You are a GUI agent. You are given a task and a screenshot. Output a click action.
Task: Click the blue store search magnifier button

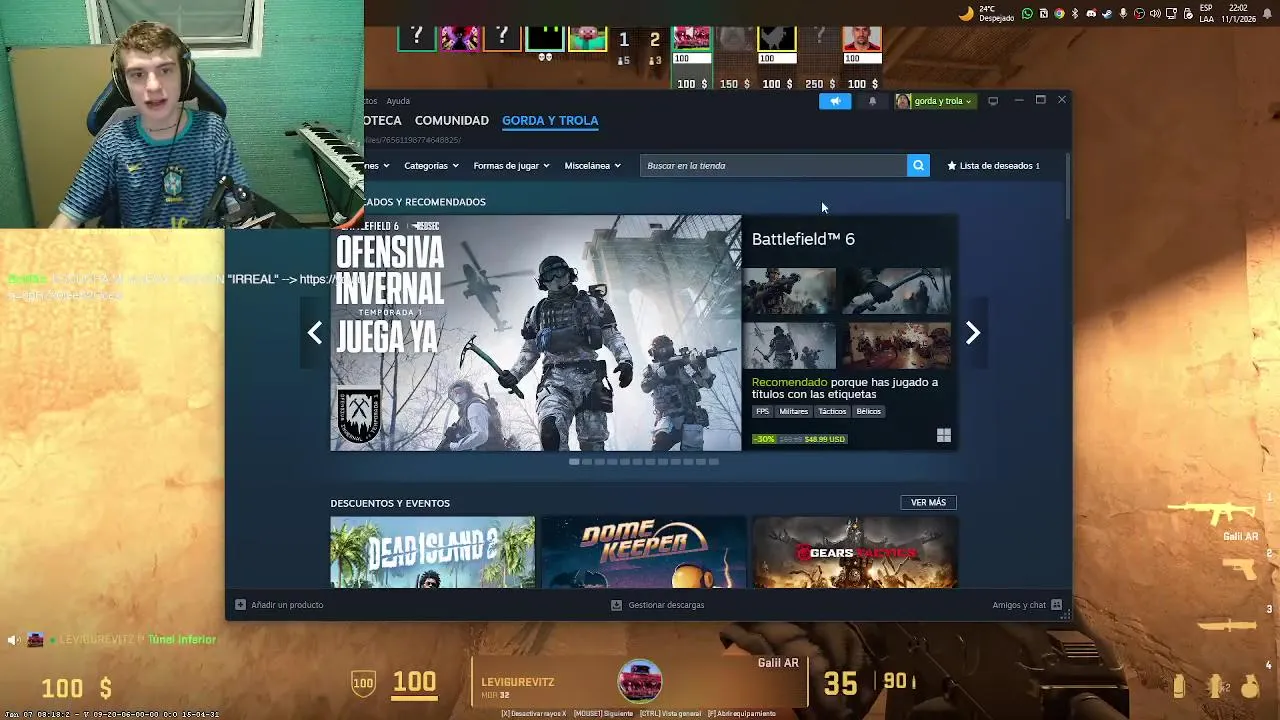point(918,165)
